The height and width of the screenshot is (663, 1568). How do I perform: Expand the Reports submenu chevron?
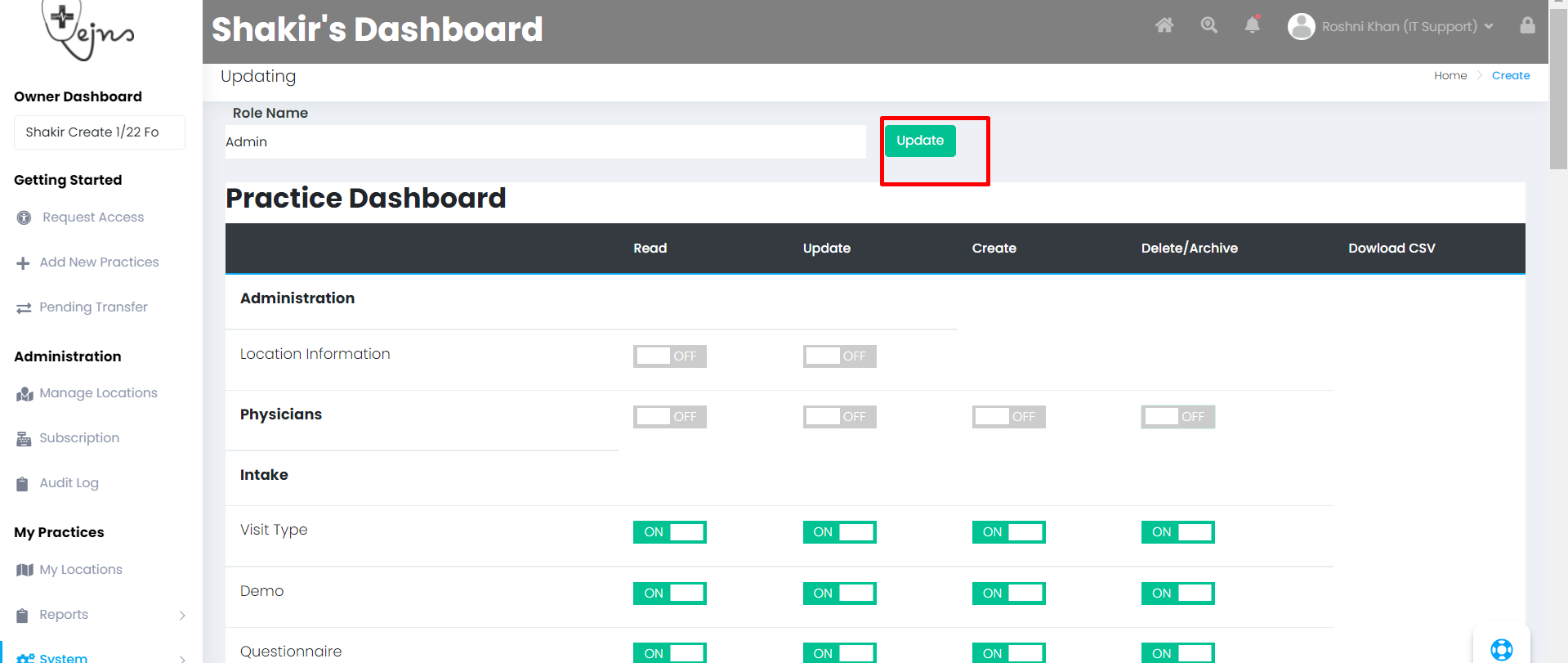[182, 616]
